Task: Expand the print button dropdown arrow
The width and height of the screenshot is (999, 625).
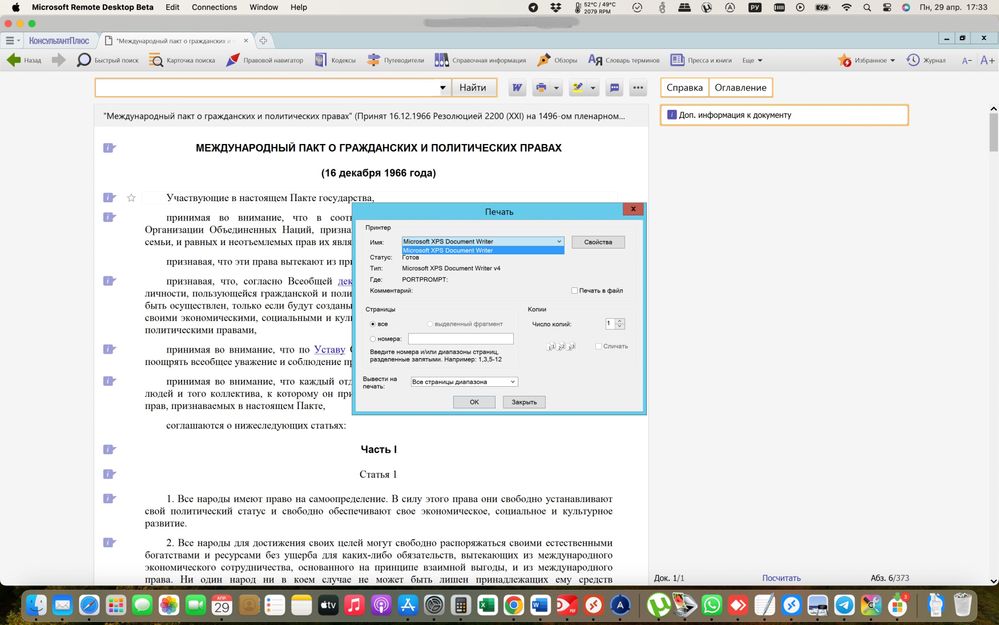Action: click(556, 88)
